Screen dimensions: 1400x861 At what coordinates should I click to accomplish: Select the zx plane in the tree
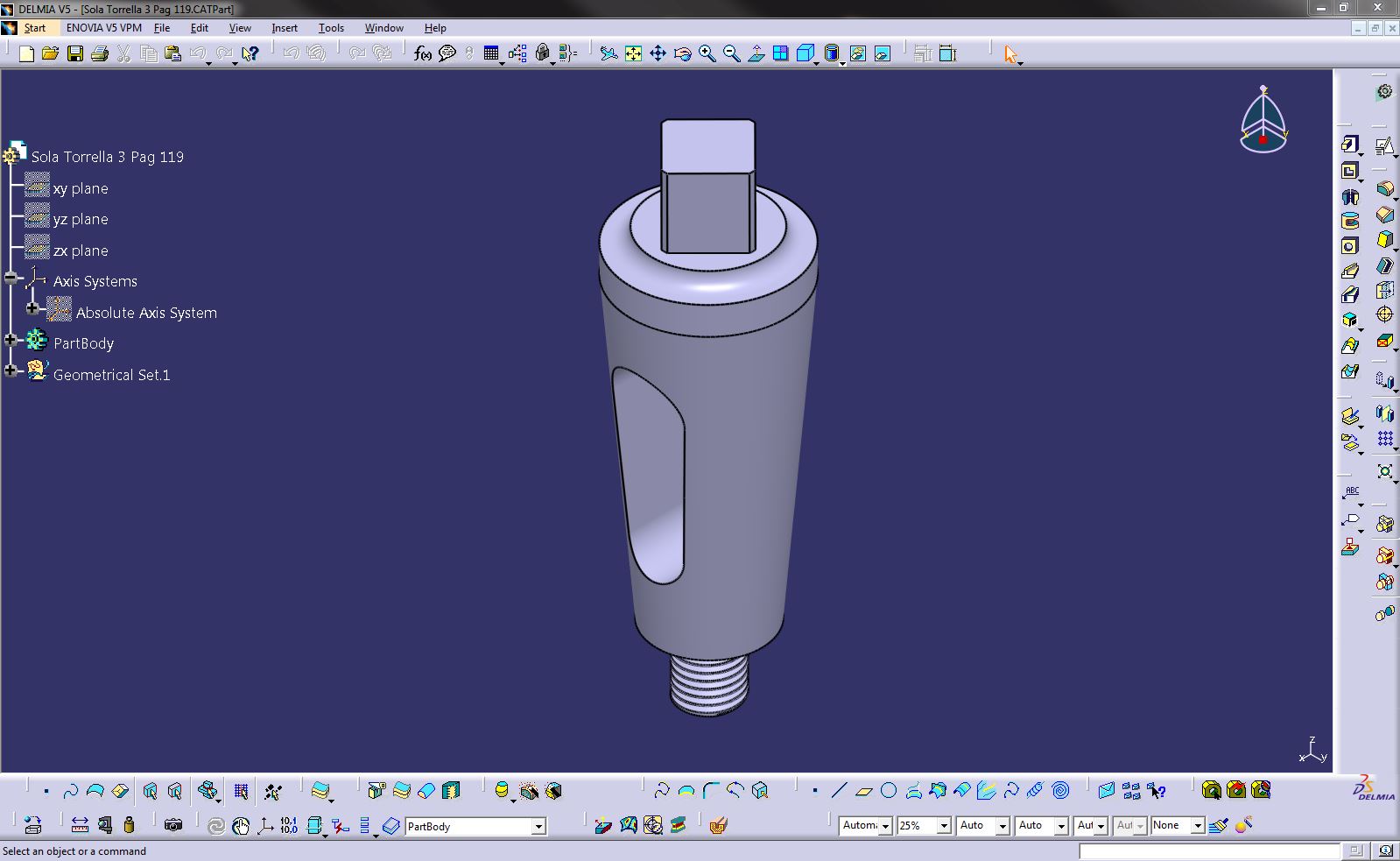(x=81, y=251)
